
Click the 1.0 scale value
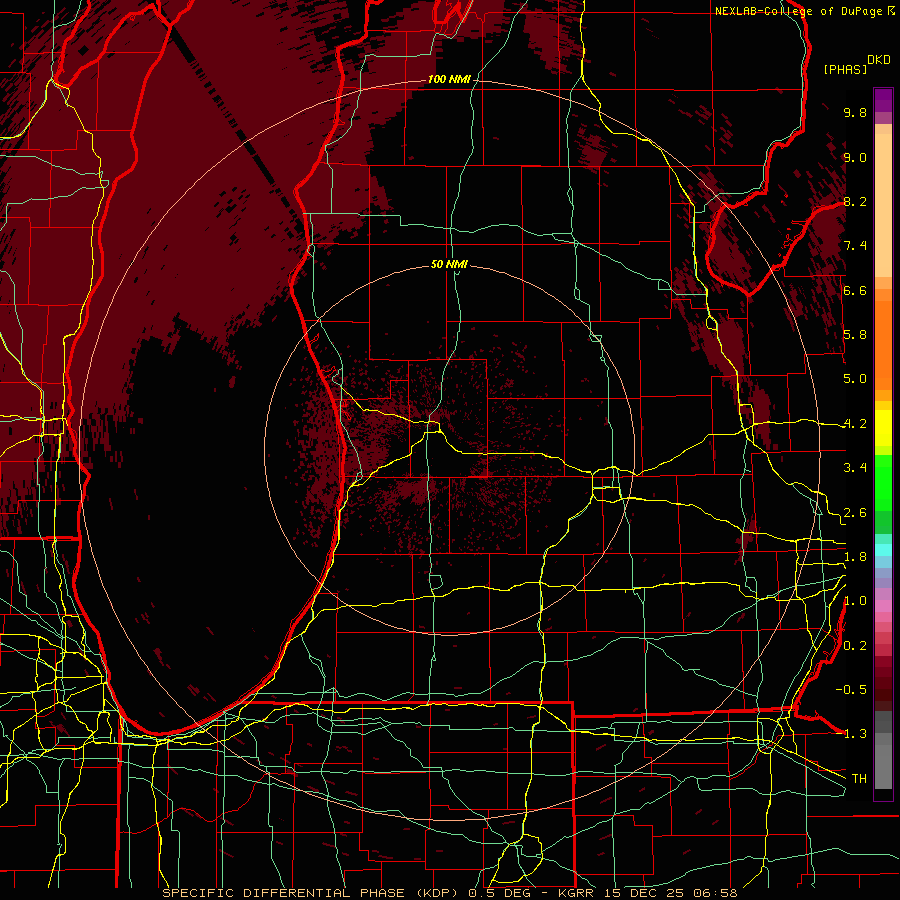tap(855, 601)
